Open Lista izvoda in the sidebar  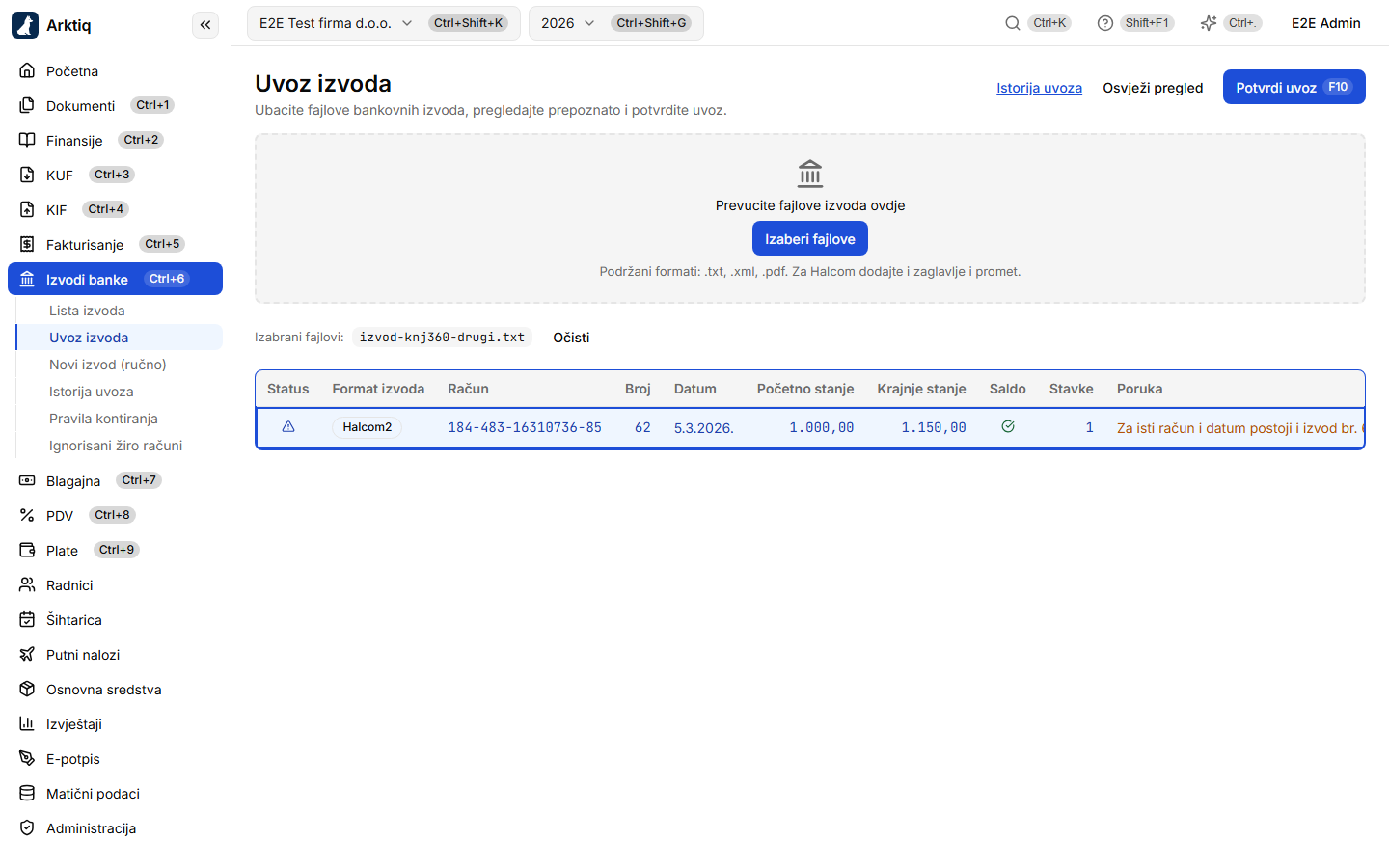120,311
